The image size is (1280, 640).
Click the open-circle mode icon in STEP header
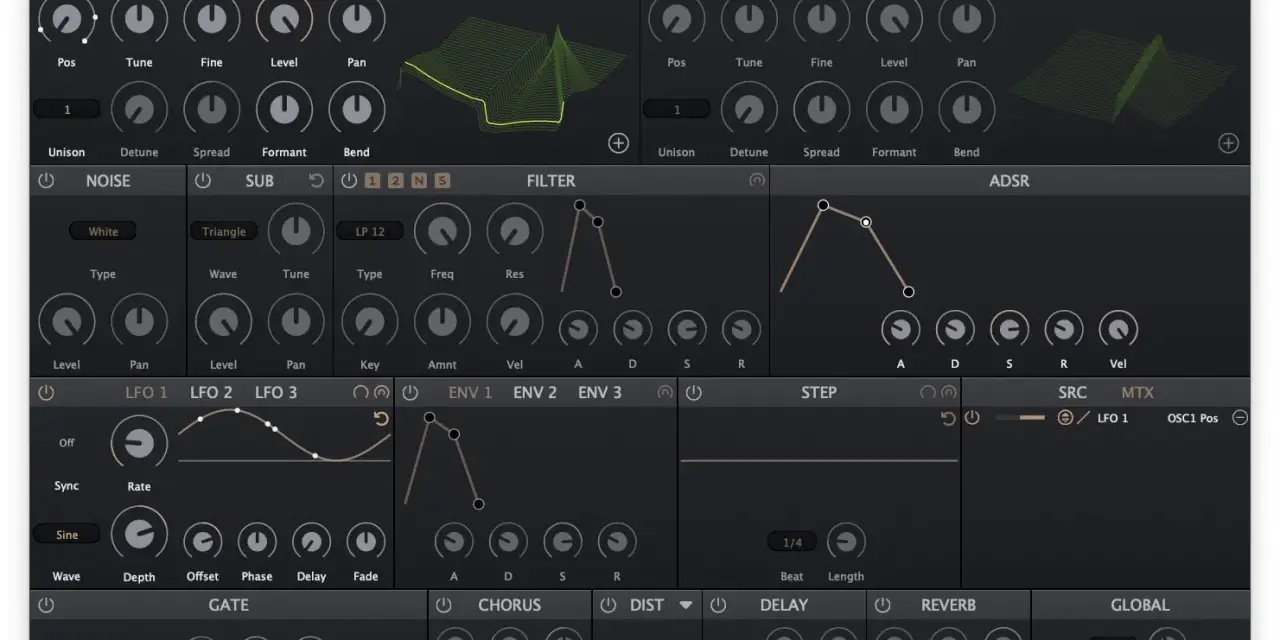coord(928,393)
